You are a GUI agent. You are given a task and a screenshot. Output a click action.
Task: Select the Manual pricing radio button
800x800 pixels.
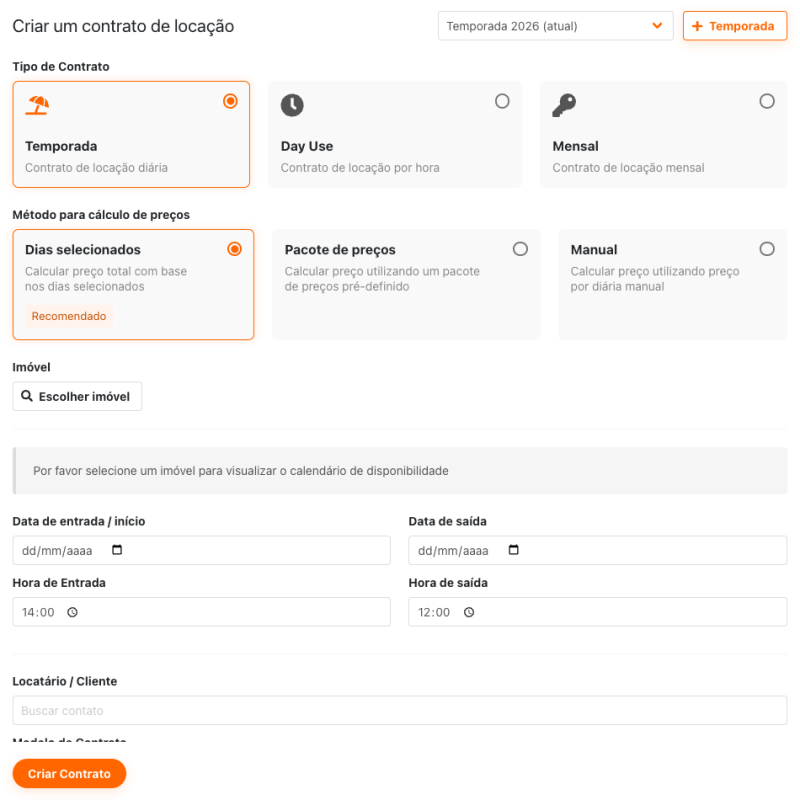tap(767, 249)
